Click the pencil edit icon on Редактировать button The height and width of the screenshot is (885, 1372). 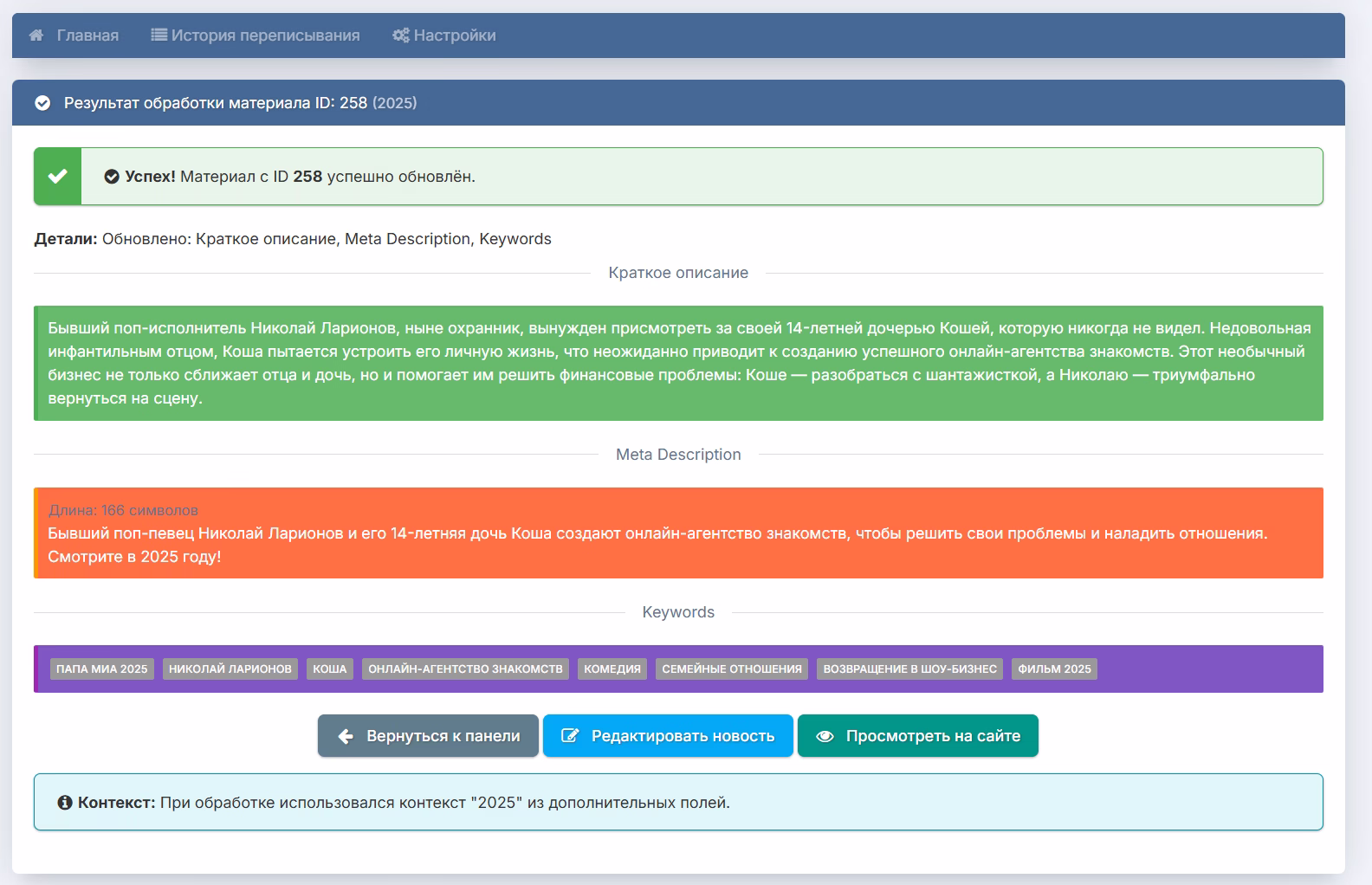pyautogui.click(x=570, y=736)
